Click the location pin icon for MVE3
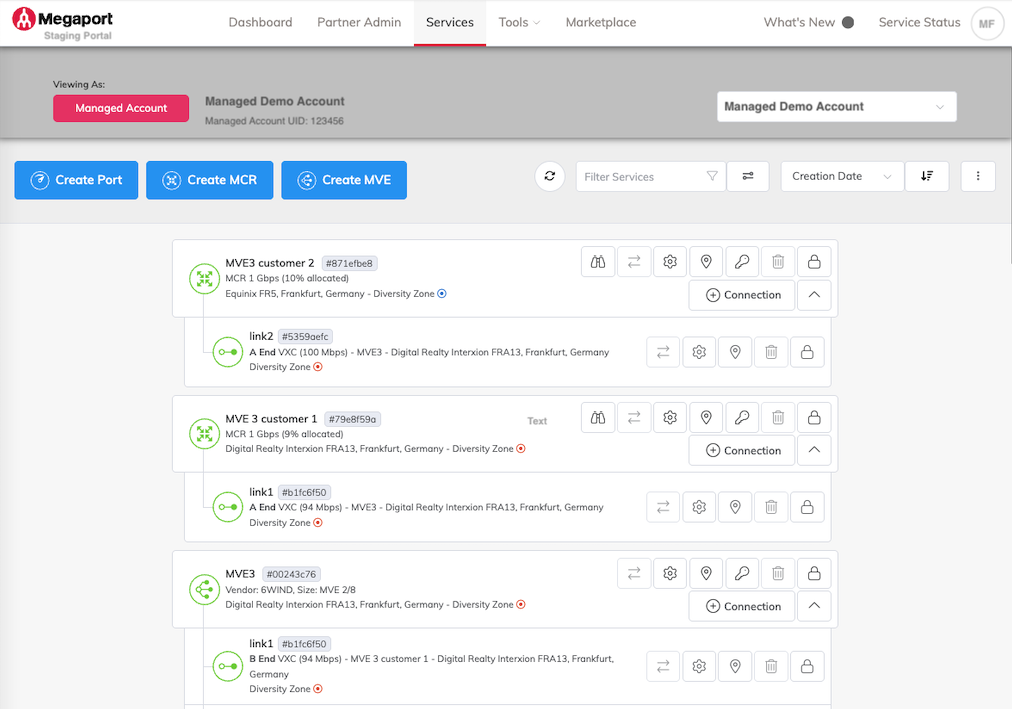This screenshot has height=709, width=1012. point(706,573)
